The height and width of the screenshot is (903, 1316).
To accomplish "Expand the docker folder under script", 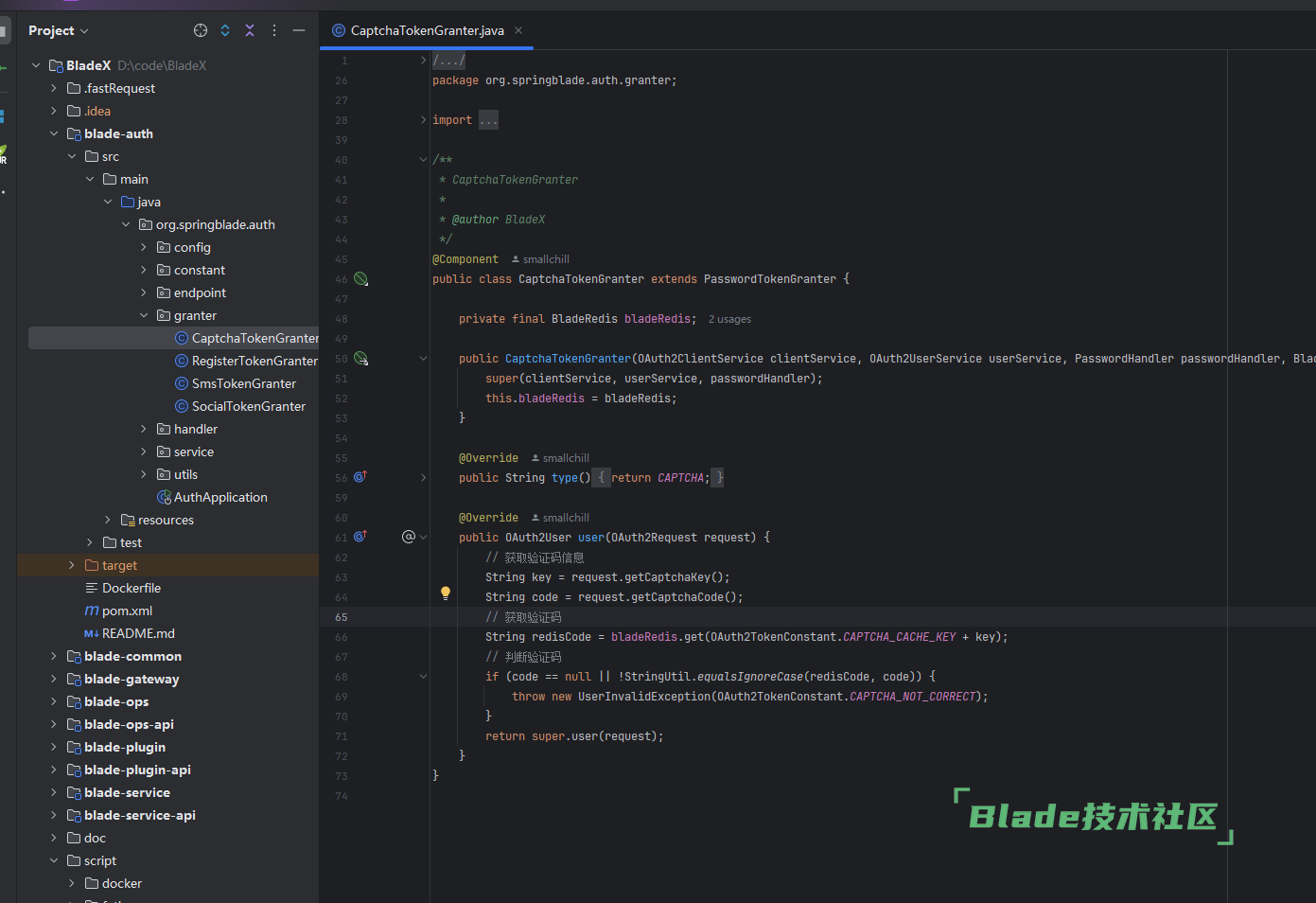I will [72, 883].
